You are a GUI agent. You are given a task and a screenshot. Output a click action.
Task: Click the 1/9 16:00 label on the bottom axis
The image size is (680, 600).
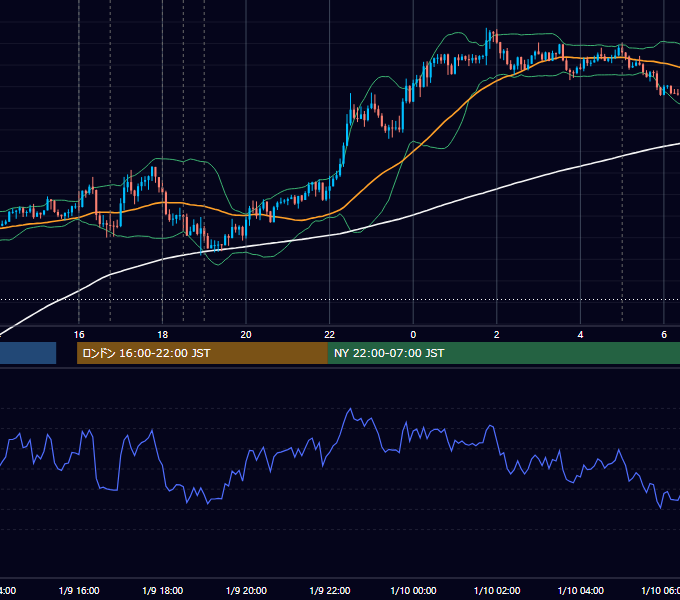point(79,590)
